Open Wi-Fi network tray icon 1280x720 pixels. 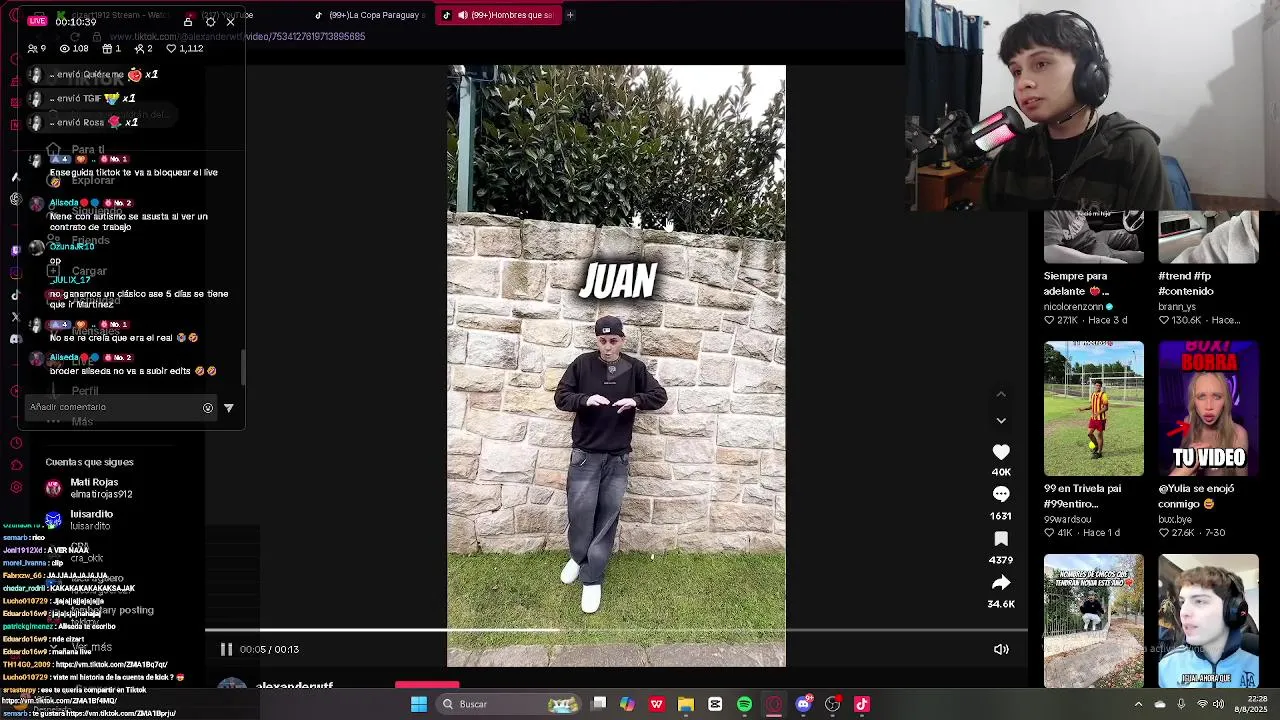[1202, 704]
